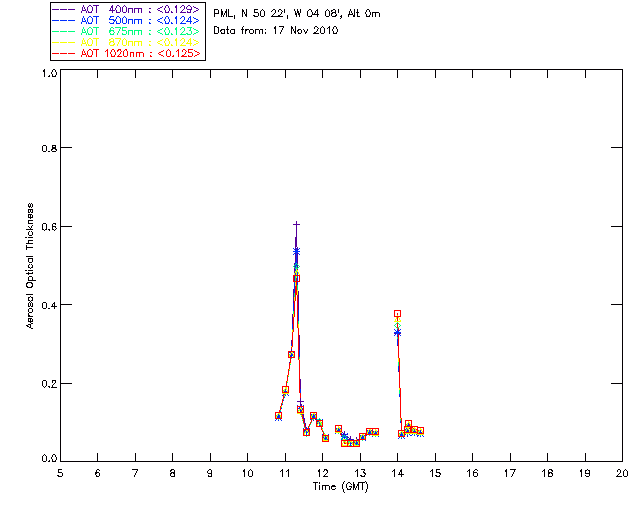Viewport: 640px width, 512px height.
Task: Click the blue dashed line sample in legend
Action: [64, 20]
